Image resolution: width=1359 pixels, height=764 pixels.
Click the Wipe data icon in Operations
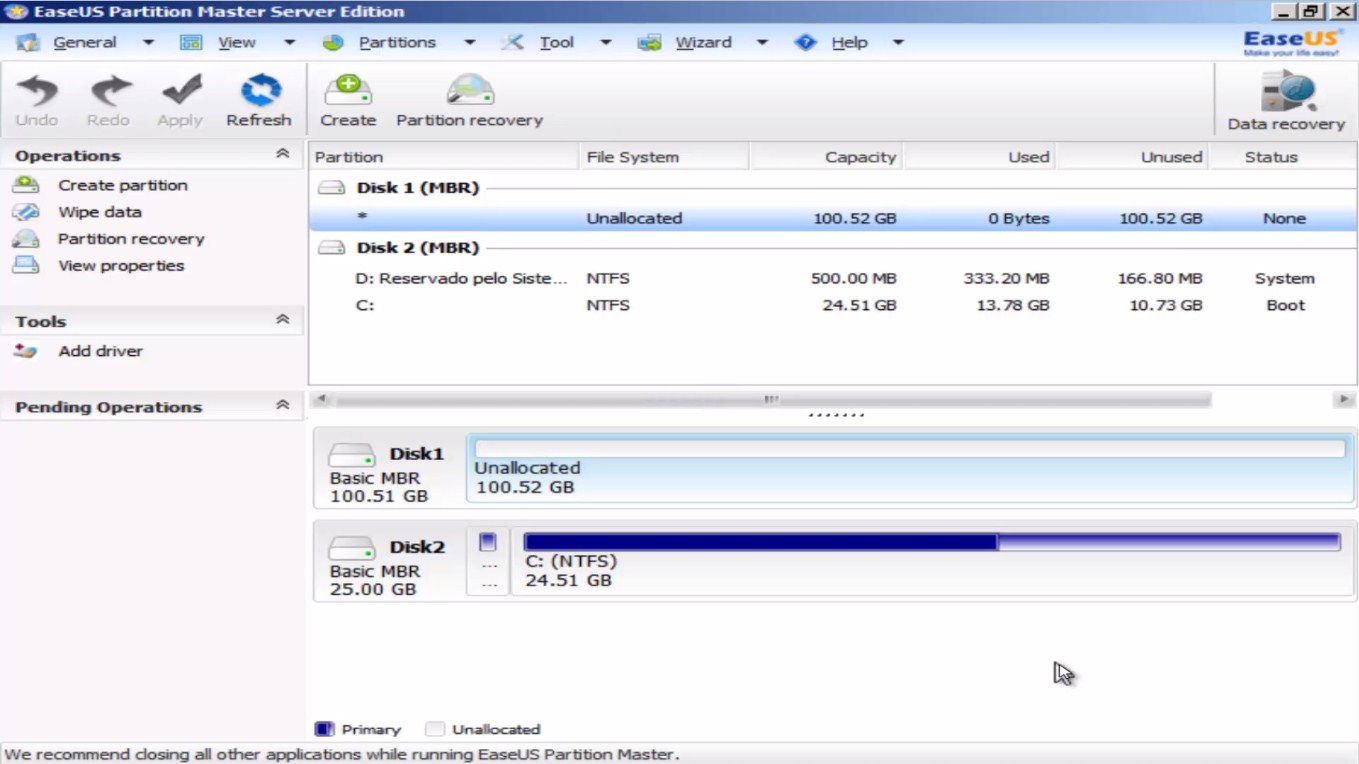coord(26,212)
